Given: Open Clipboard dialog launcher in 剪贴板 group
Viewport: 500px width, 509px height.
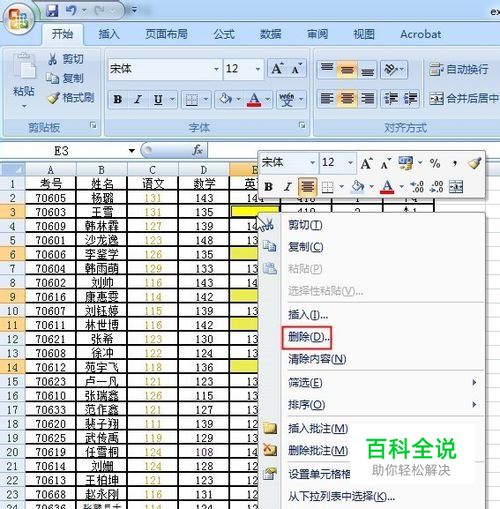Looking at the screenshot, I should [93, 125].
